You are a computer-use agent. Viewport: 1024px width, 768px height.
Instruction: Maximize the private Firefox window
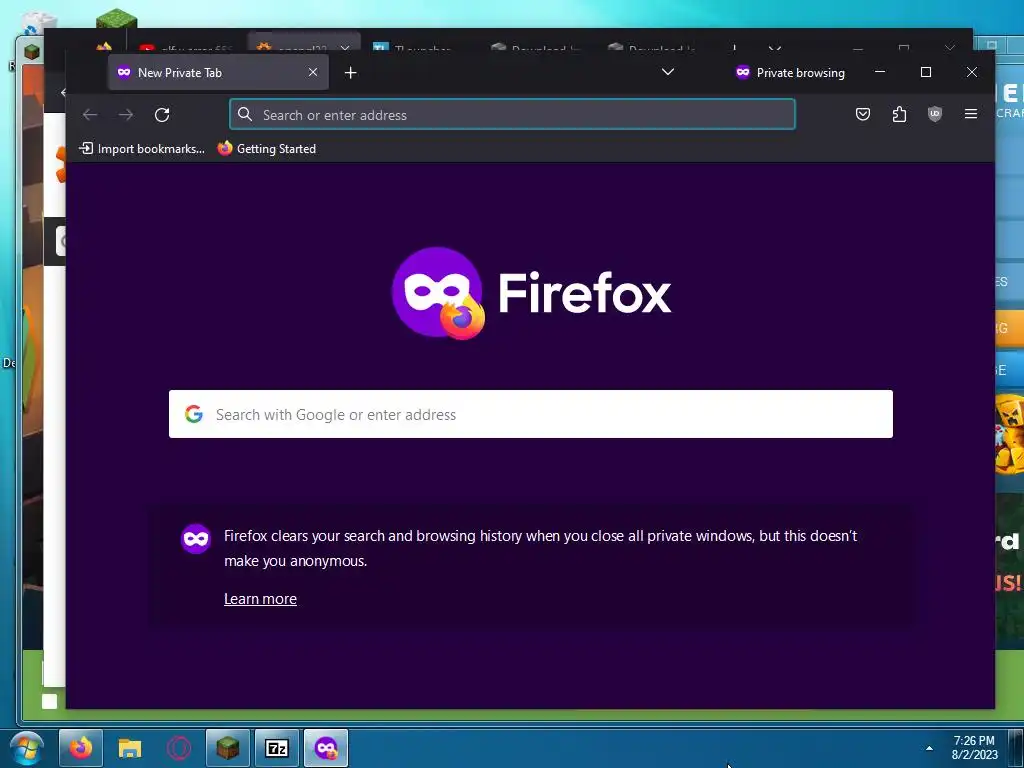(x=925, y=72)
